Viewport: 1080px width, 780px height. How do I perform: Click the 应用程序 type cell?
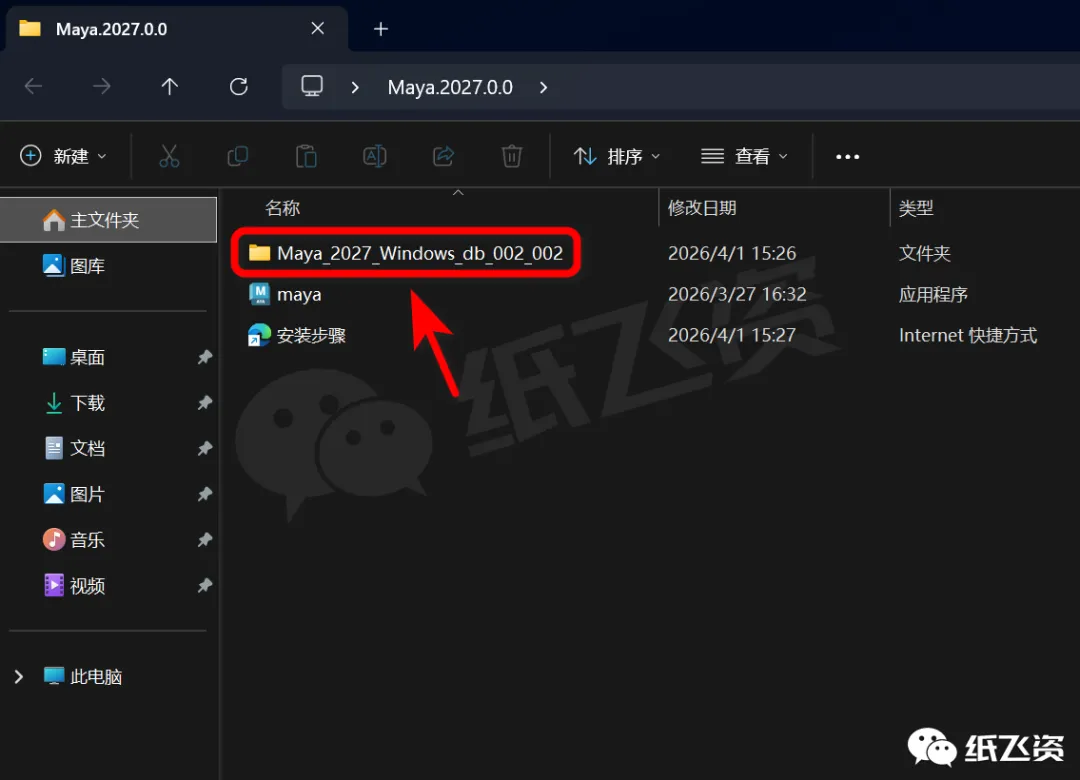[933, 295]
